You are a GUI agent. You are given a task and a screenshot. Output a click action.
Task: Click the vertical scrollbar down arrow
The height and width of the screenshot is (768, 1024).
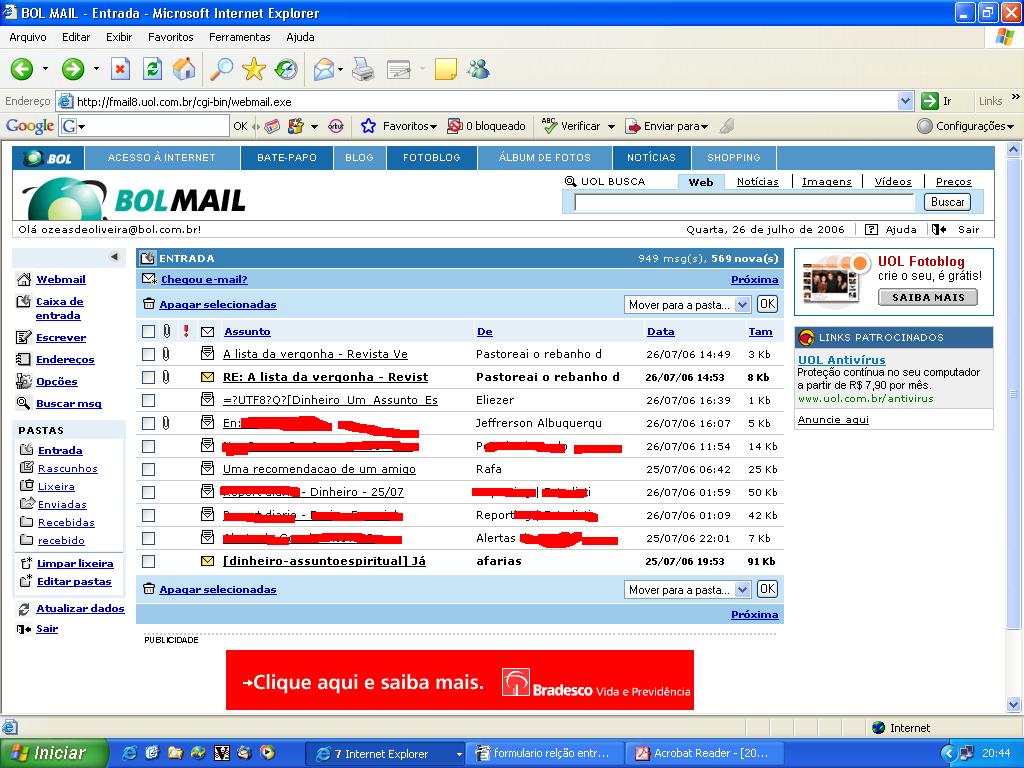pos(1014,705)
